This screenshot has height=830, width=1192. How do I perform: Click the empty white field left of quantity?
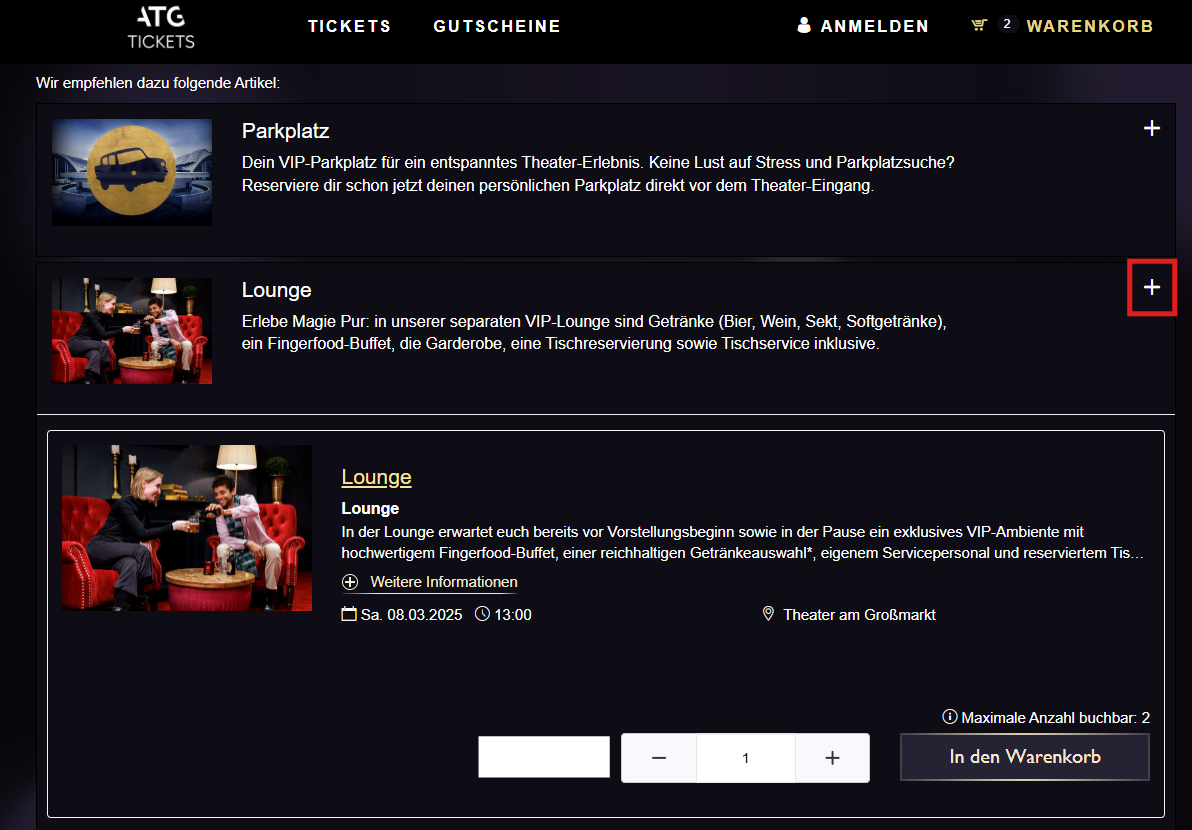[544, 757]
